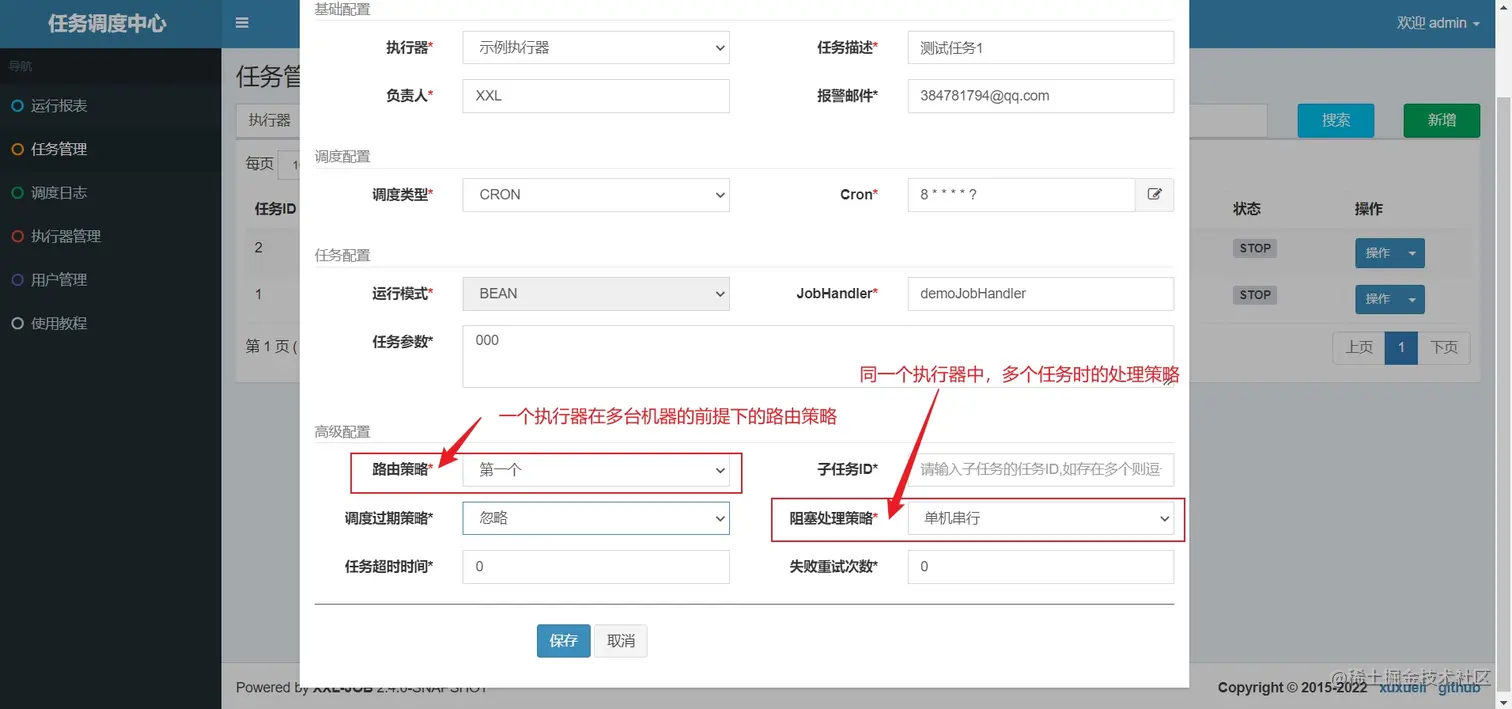Focus the 报警邮件 input field
The image size is (1512, 709).
[1041, 96]
